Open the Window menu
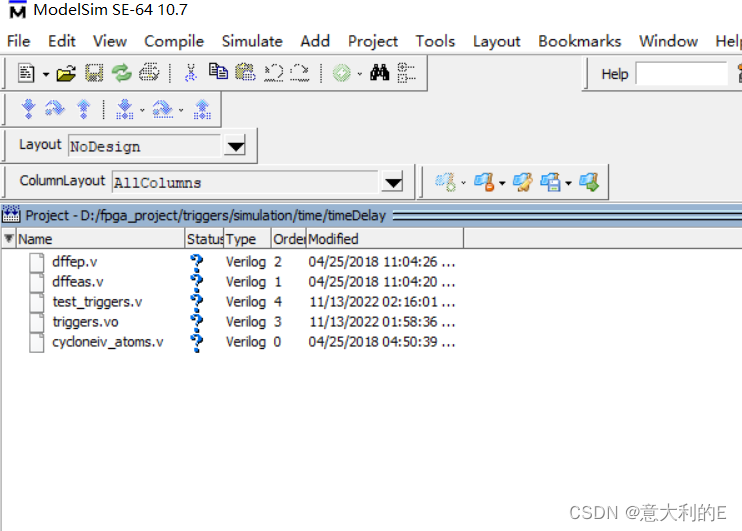The width and height of the screenshot is (742, 531). (x=668, y=41)
